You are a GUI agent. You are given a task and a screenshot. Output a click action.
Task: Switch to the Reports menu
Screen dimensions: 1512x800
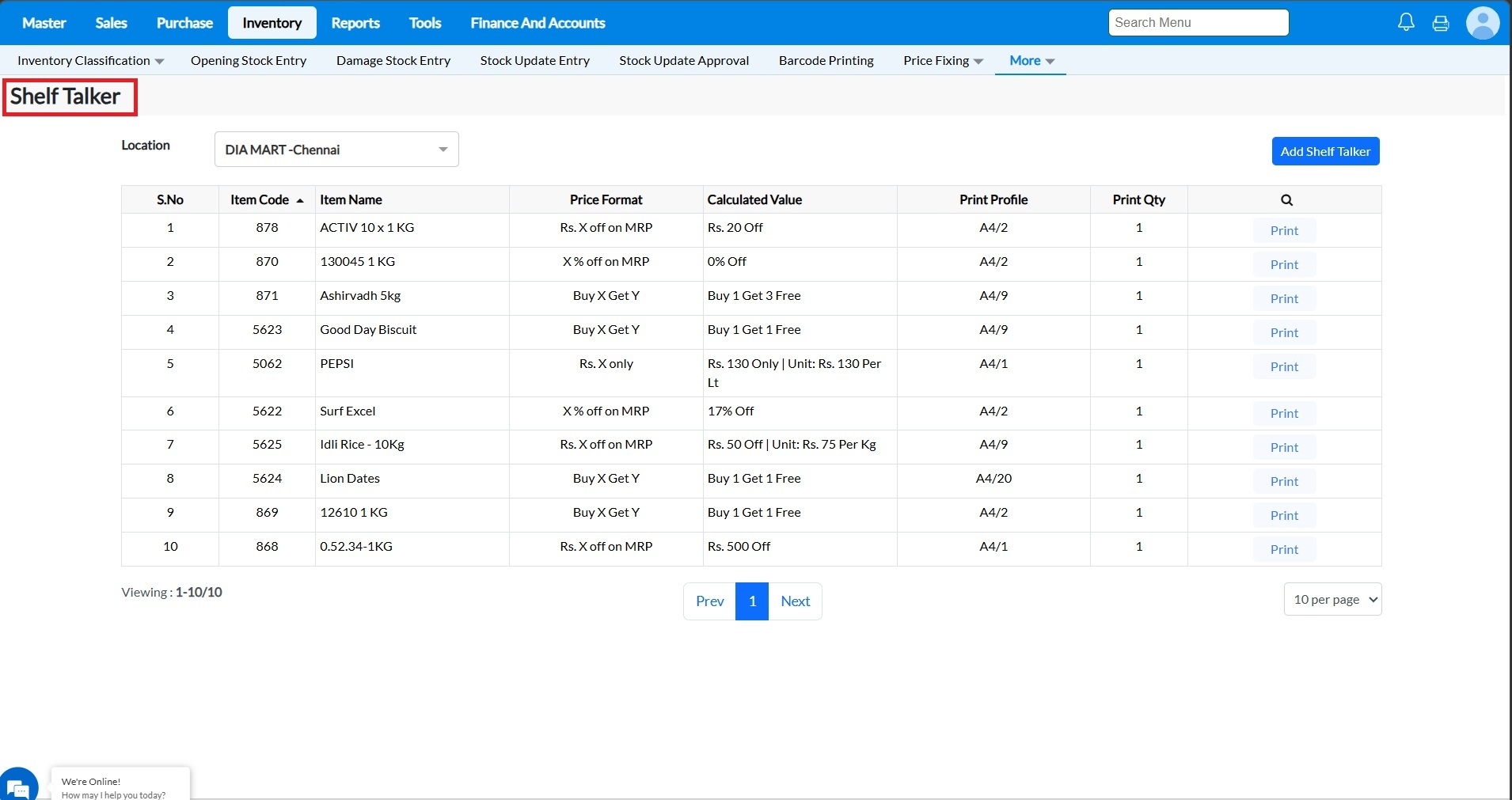355,23
